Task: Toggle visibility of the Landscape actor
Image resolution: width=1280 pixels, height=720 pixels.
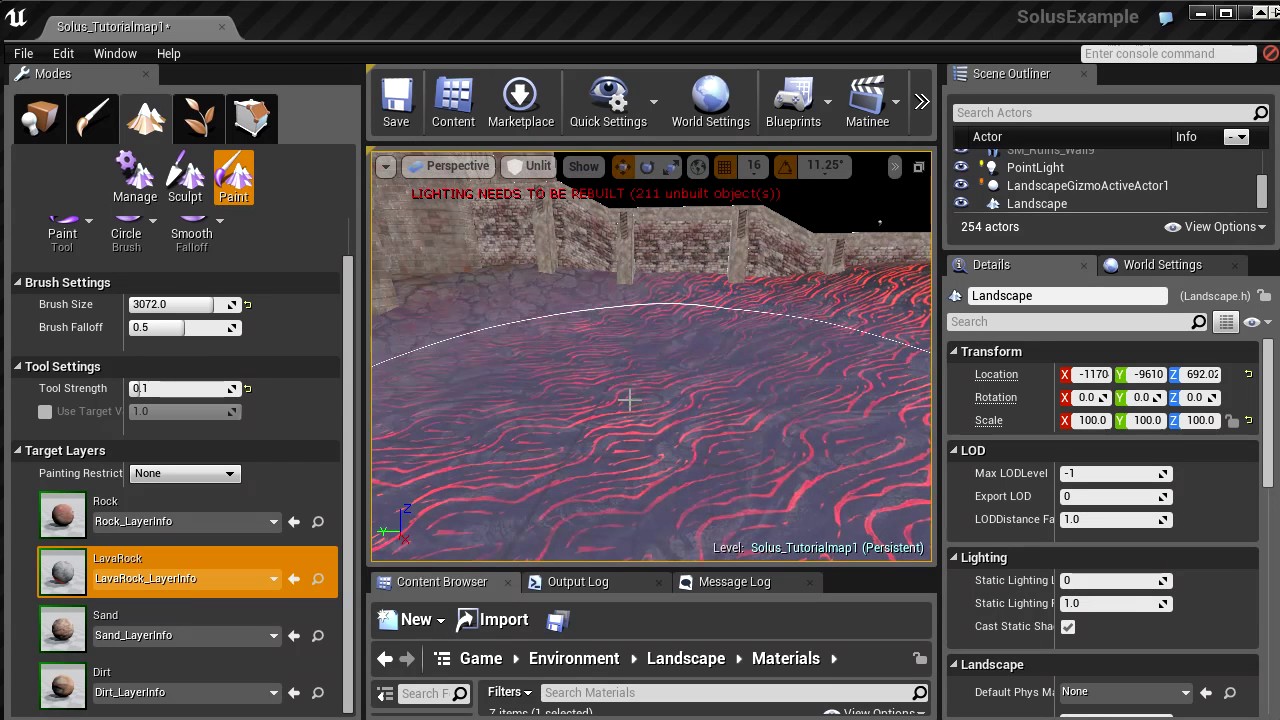Action: pos(961,204)
